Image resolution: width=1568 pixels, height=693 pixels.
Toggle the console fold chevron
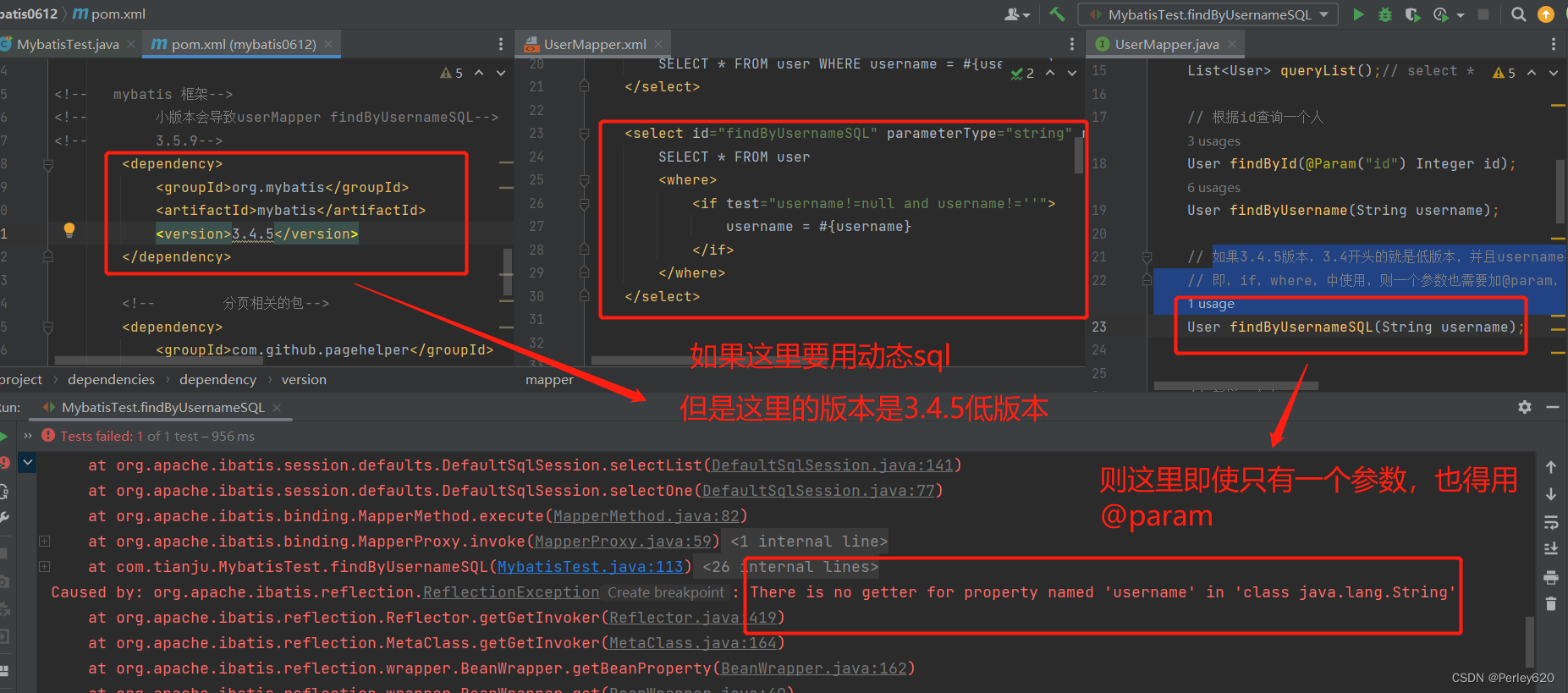[x=28, y=462]
